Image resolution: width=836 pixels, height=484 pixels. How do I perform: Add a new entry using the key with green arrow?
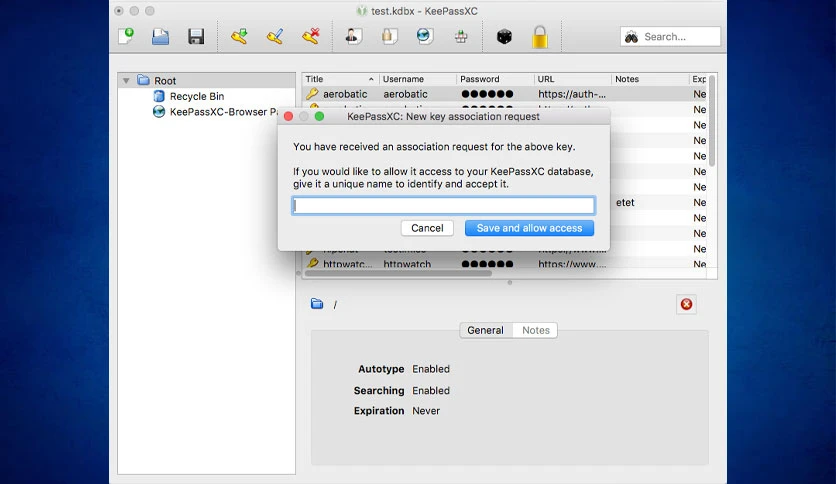coord(239,36)
